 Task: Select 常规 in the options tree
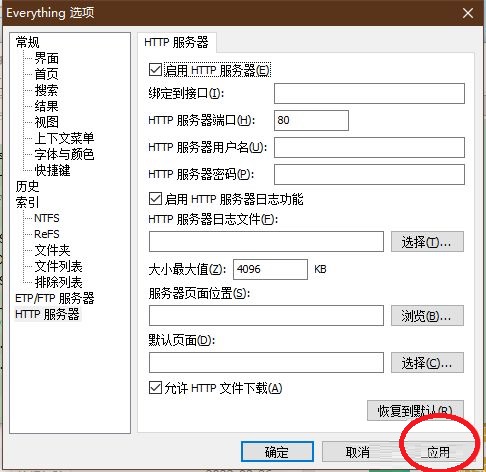[27, 42]
